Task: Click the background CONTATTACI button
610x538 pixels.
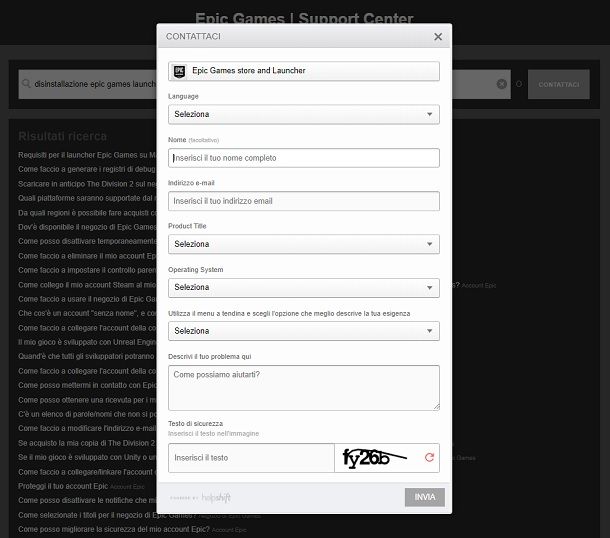Action: tap(559, 84)
